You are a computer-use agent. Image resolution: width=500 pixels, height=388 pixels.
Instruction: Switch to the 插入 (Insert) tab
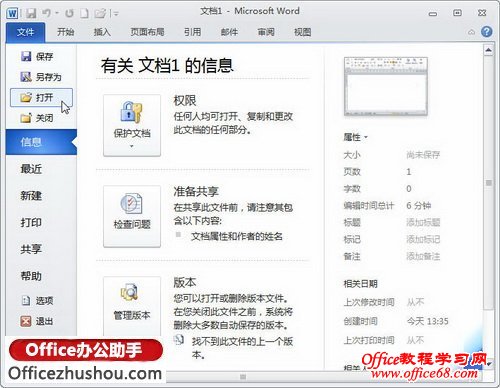102,32
